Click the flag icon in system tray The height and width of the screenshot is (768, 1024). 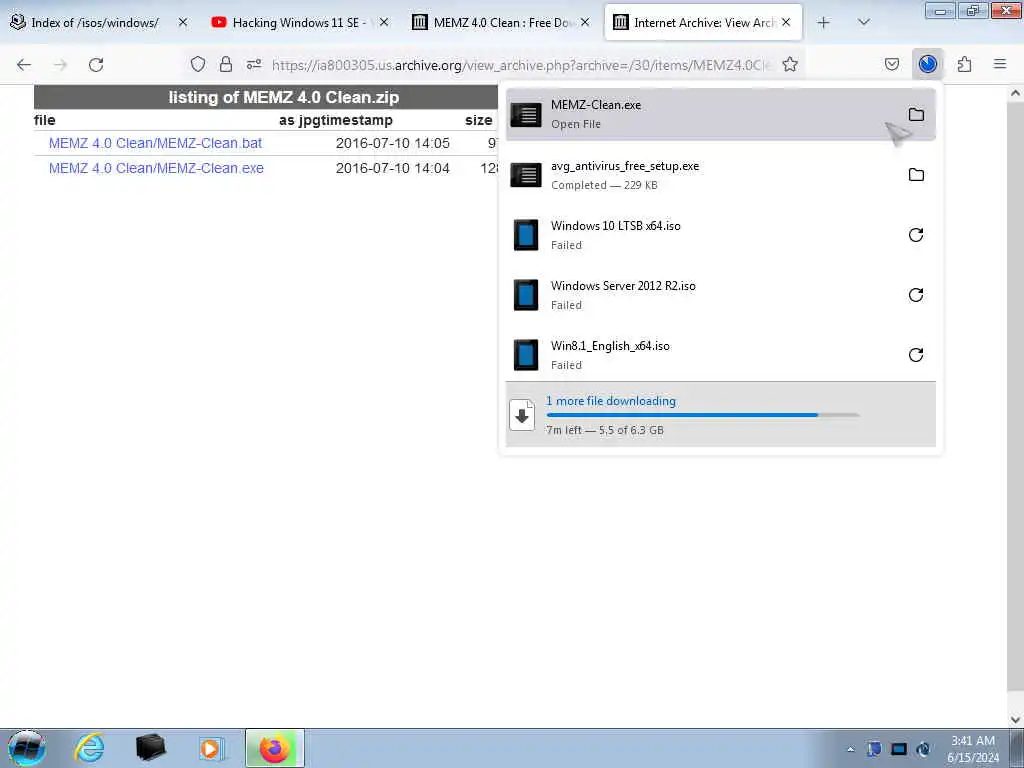tap(874, 749)
